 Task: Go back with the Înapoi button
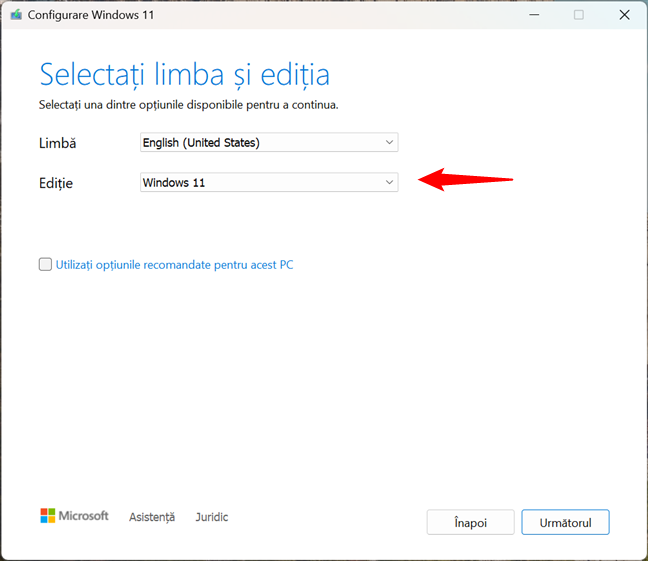click(x=470, y=522)
